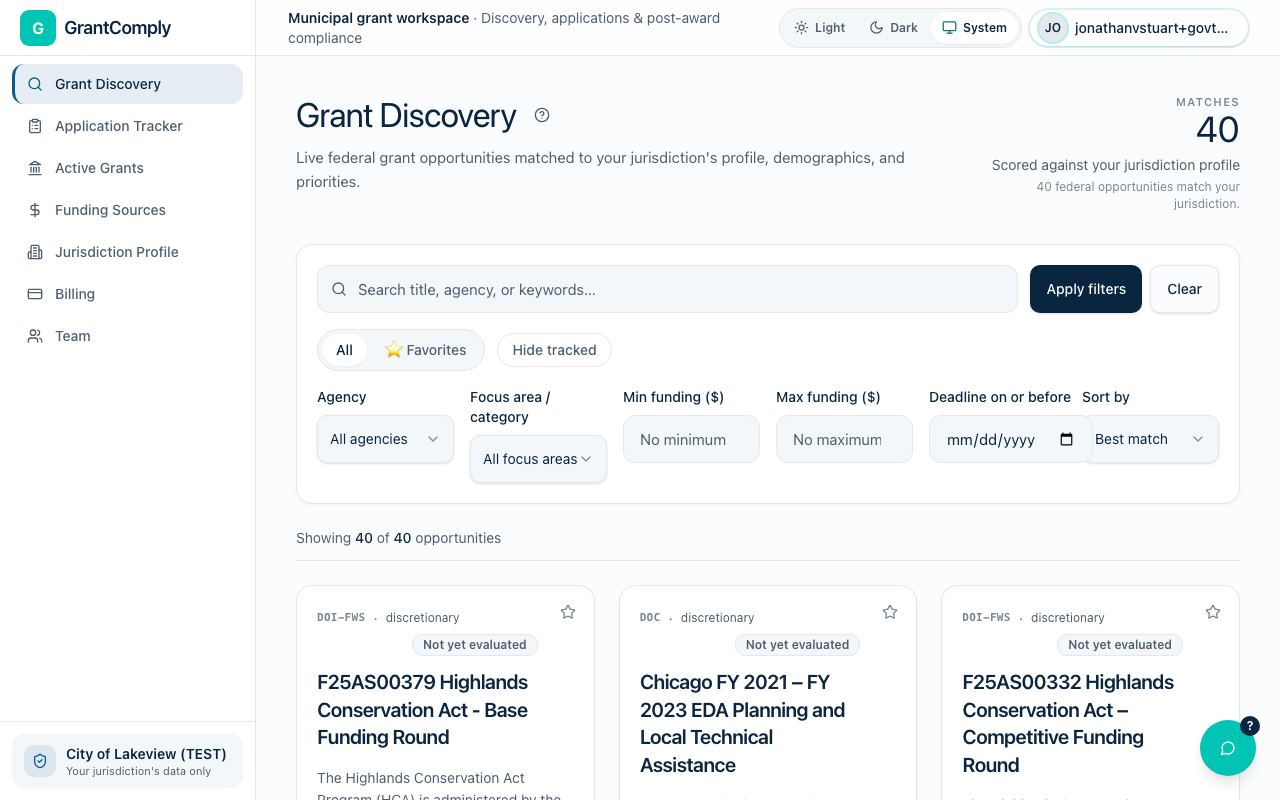Click the Funding Sources dollar icon
The width and height of the screenshot is (1280, 800).
pyautogui.click(x=35, y=210)
